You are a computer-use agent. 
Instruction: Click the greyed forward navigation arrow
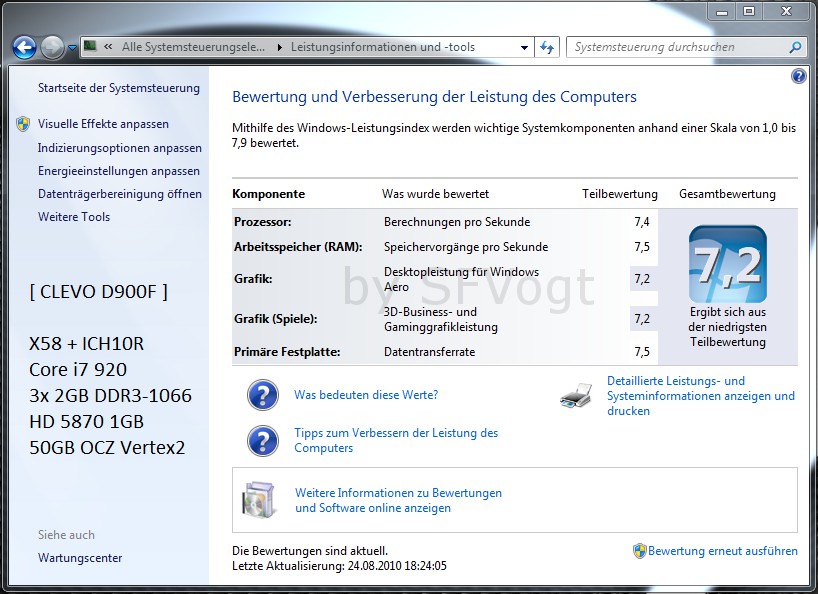[x=52, y=47]
